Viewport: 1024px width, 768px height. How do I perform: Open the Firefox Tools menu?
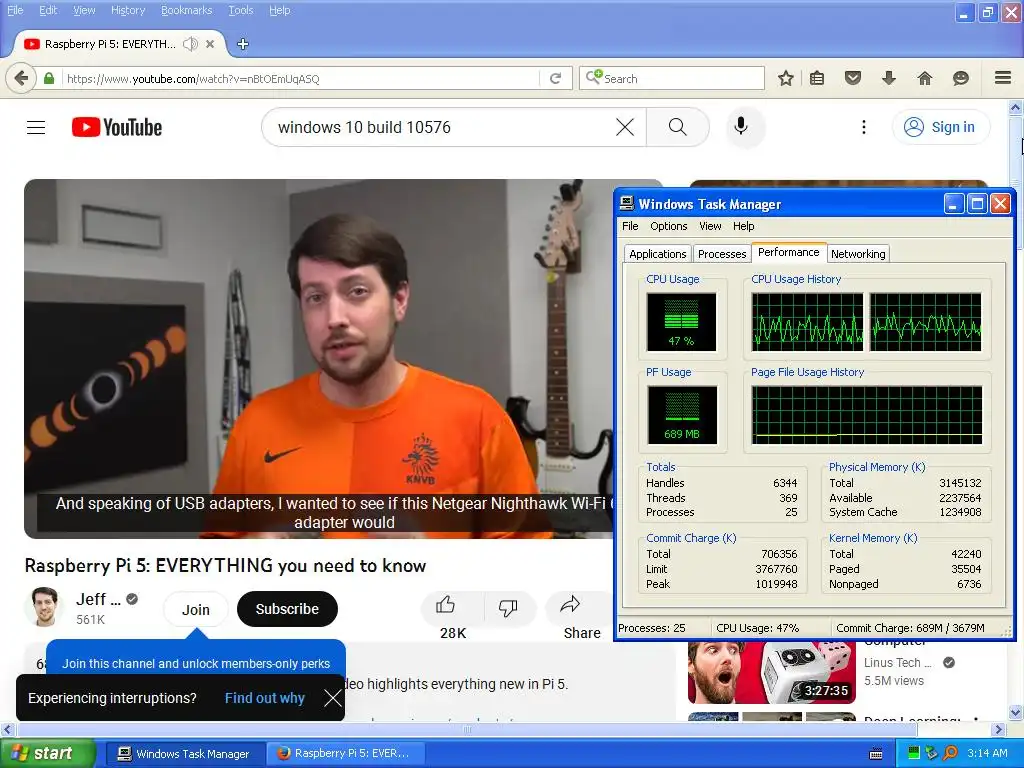pyautogui.click(x=240, y=10)
